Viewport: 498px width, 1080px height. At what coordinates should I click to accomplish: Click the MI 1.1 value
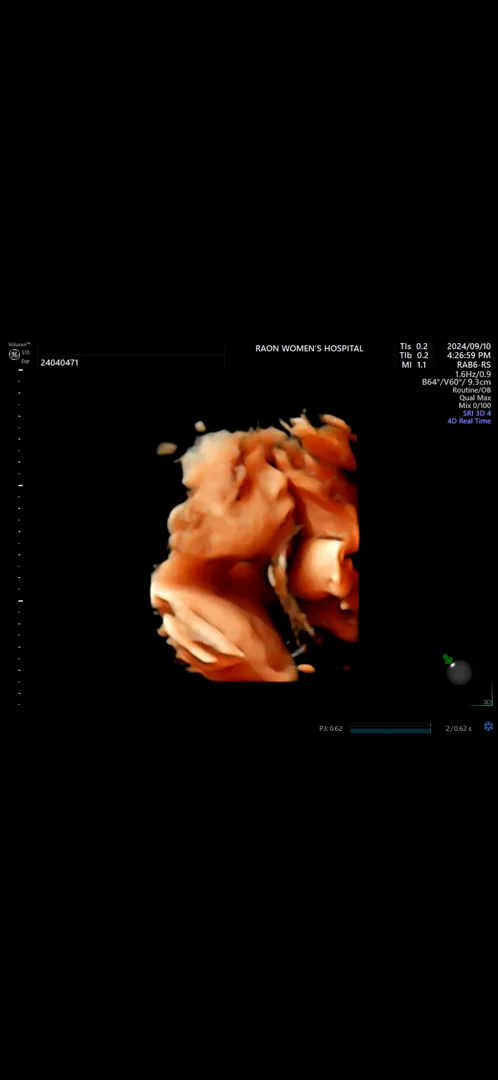[x=415, y=365]
